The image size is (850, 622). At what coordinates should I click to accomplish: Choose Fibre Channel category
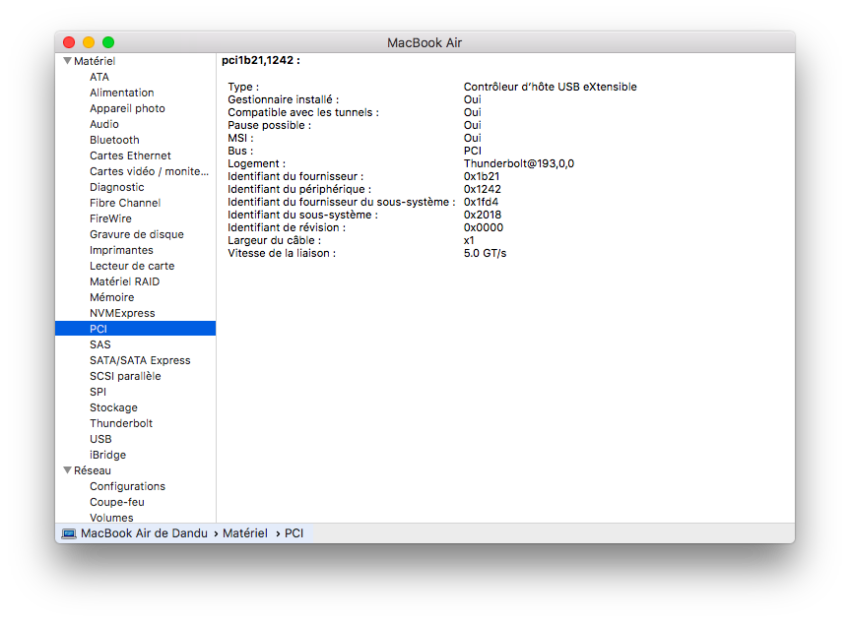[125, 203]
